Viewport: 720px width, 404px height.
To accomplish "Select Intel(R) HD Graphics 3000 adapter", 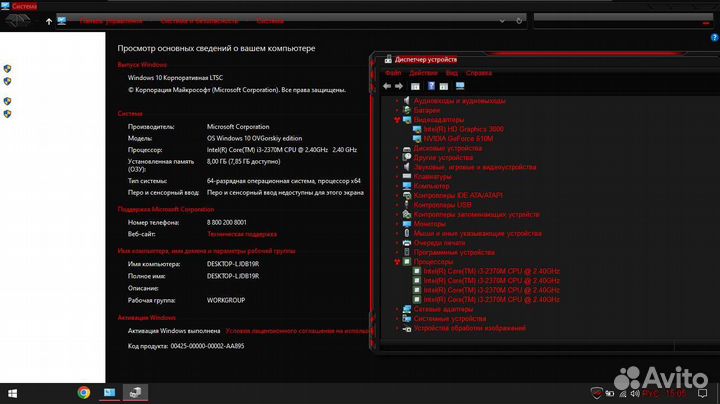I will pyautogui.click(x=463, y=129).
